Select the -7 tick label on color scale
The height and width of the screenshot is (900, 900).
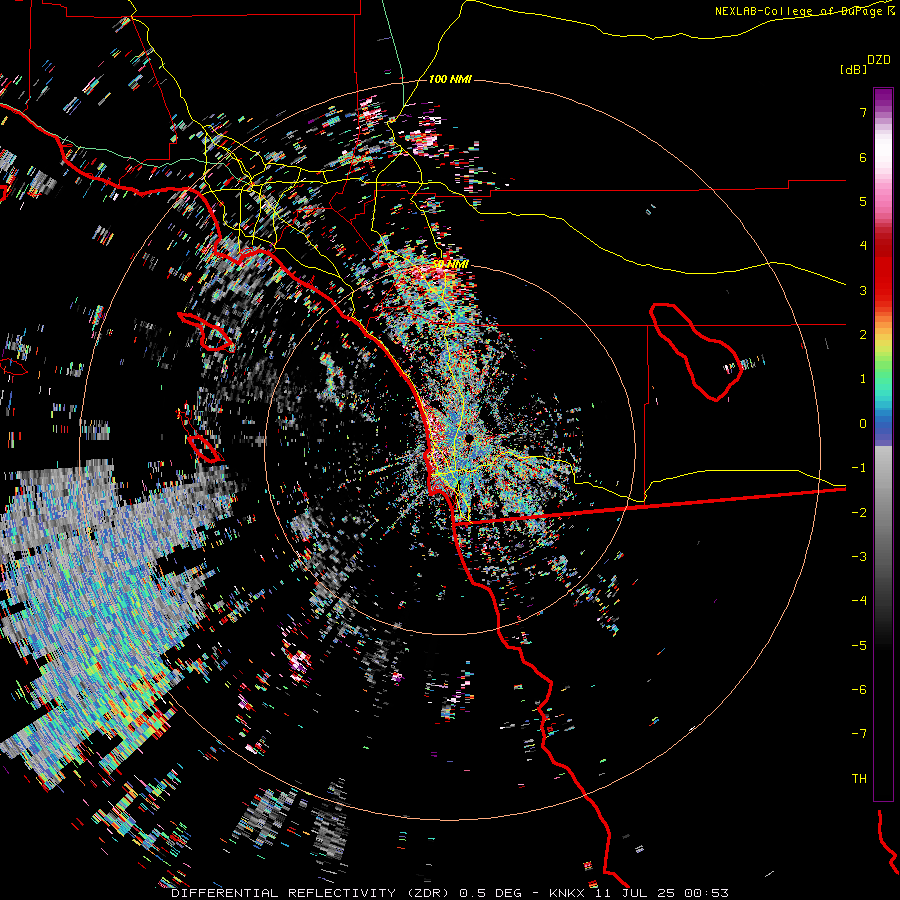coord(859,734)
